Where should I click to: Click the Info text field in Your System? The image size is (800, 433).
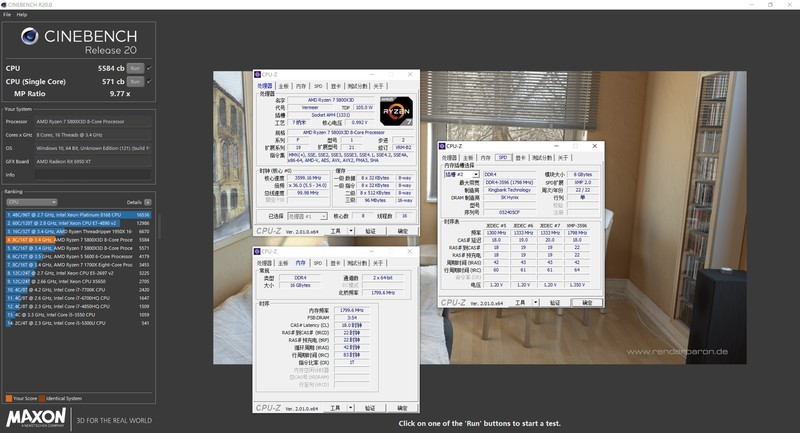tap(93, 175)
